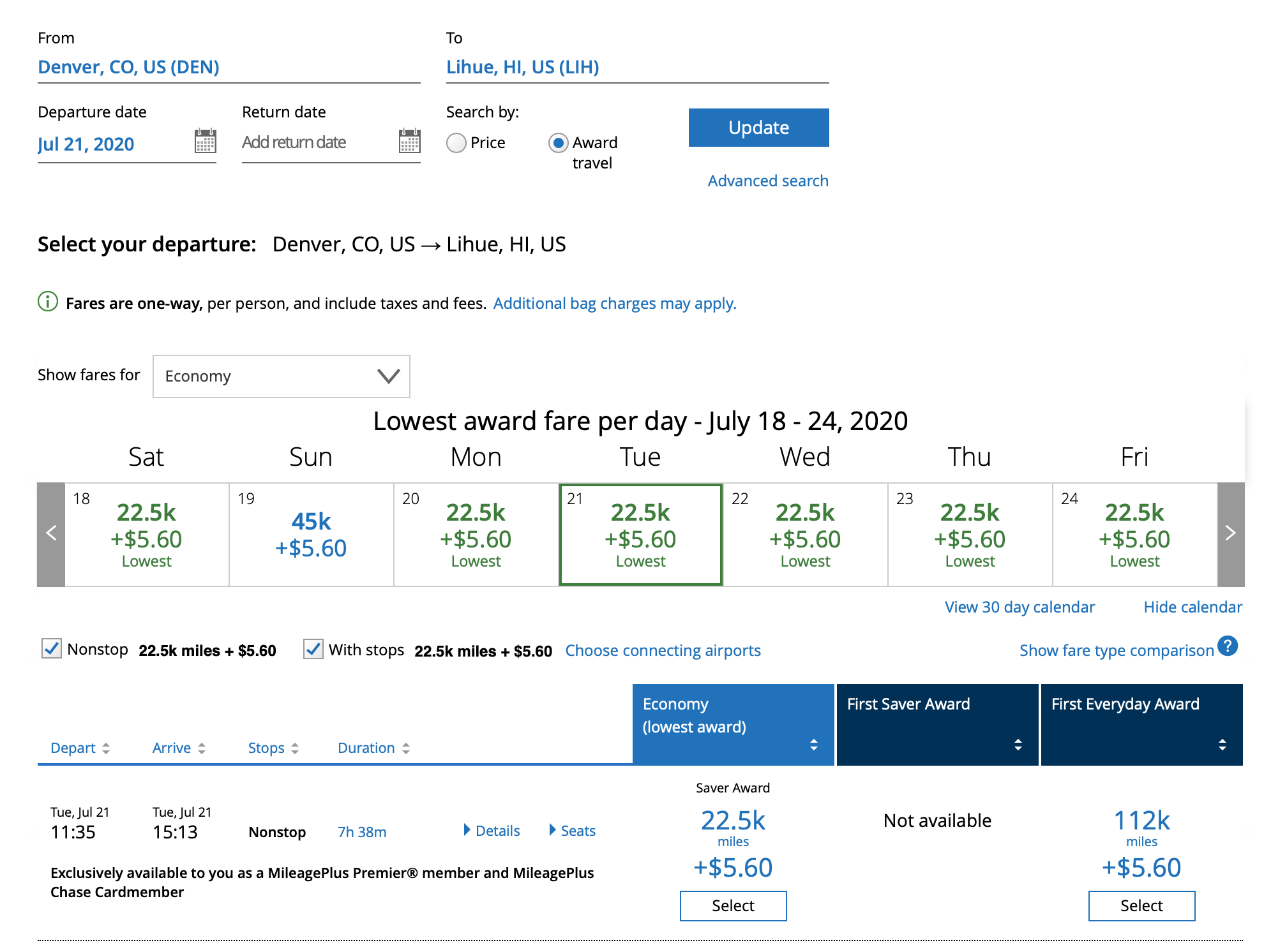Viewport: 1264px width, 952px height.
Task: Uncheck the Nonstop flights checkbox
Action: pyautogui.click(x=51, y=649)
